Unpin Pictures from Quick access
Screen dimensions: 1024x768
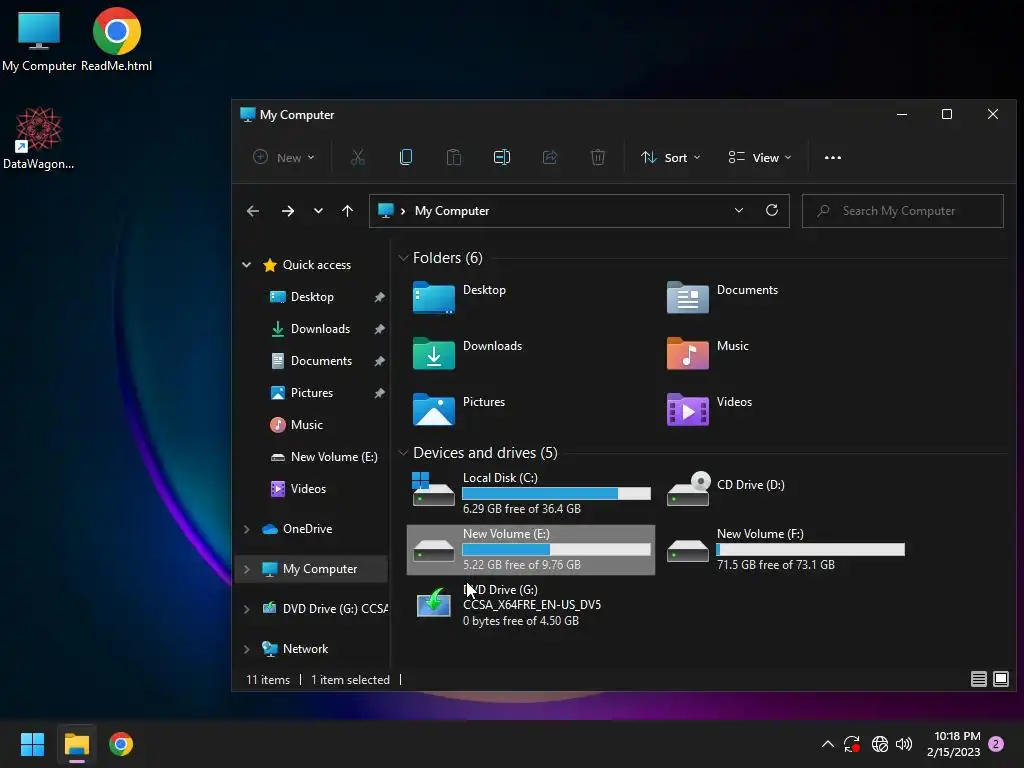[379, 393]
